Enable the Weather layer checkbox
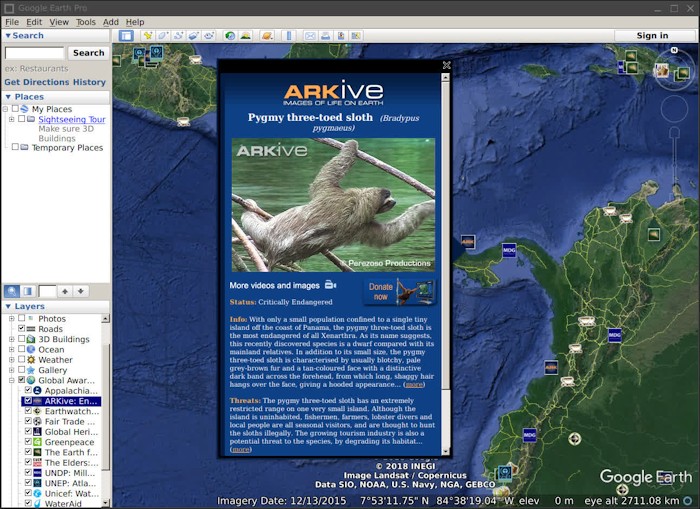700x509 pixels. (x=21, y=359)
